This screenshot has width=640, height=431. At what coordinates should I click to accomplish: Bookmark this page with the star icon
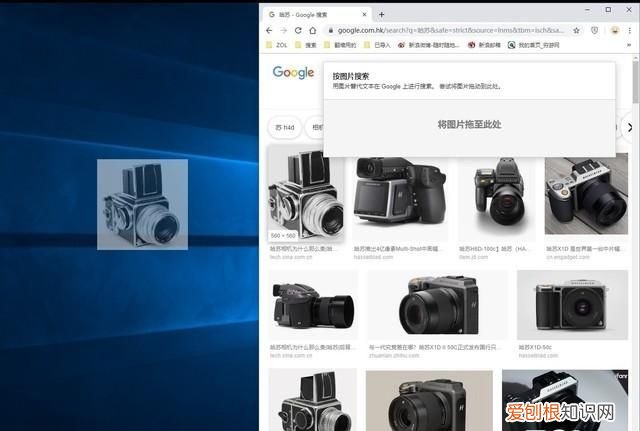tap(576, 31)
